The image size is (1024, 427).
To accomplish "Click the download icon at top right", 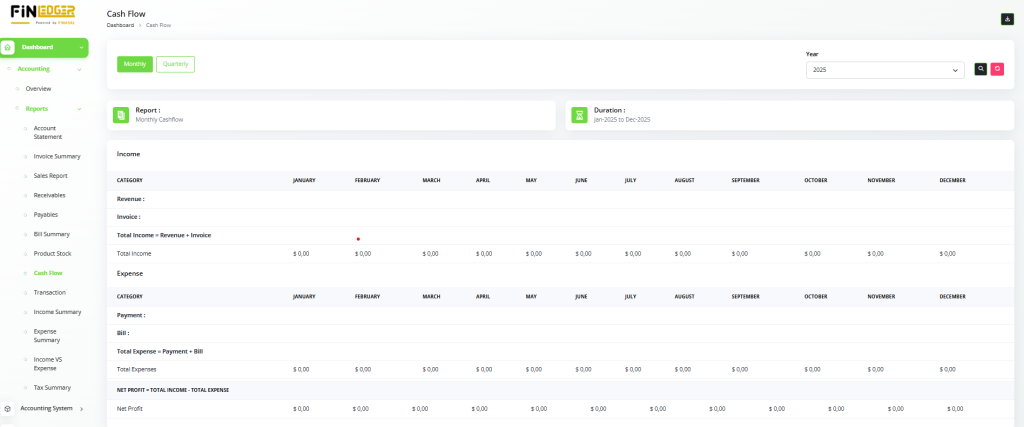I will click(1007, 18).
